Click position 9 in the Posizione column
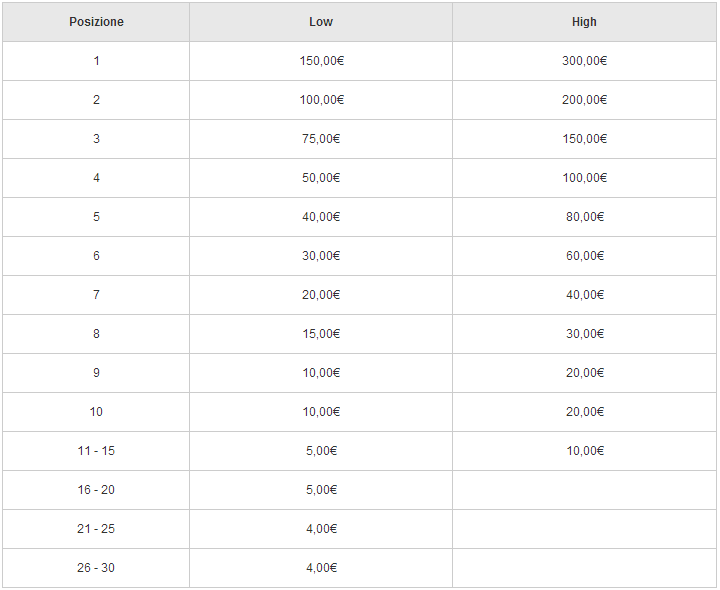Screen dimensions: 720x590 click(96, 373)
